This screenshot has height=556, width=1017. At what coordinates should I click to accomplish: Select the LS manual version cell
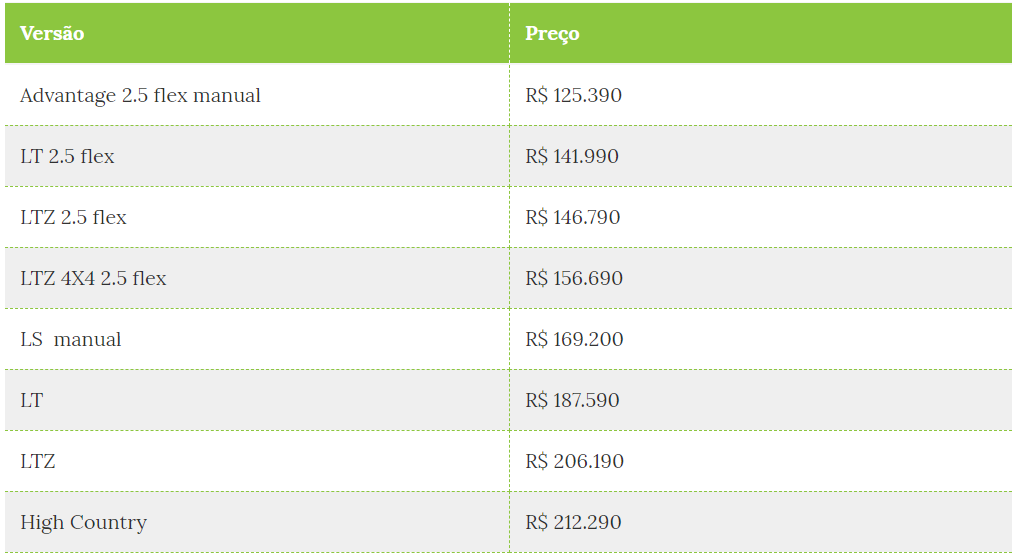(x=257, y=339)
